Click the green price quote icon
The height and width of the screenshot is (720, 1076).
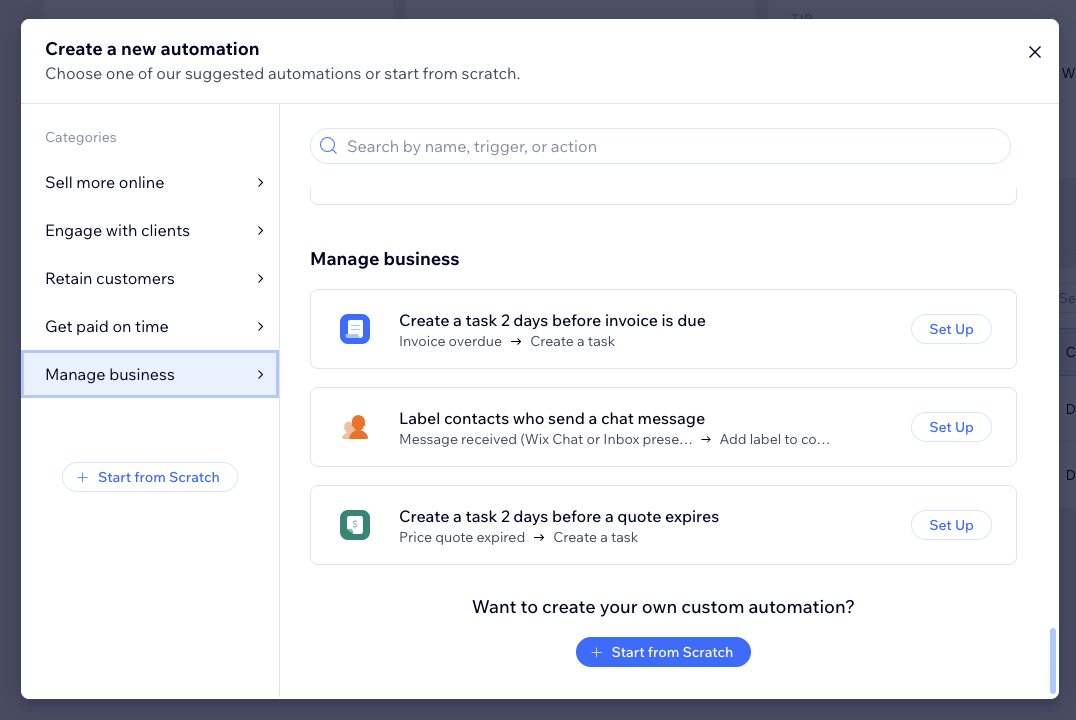(354, 525)
